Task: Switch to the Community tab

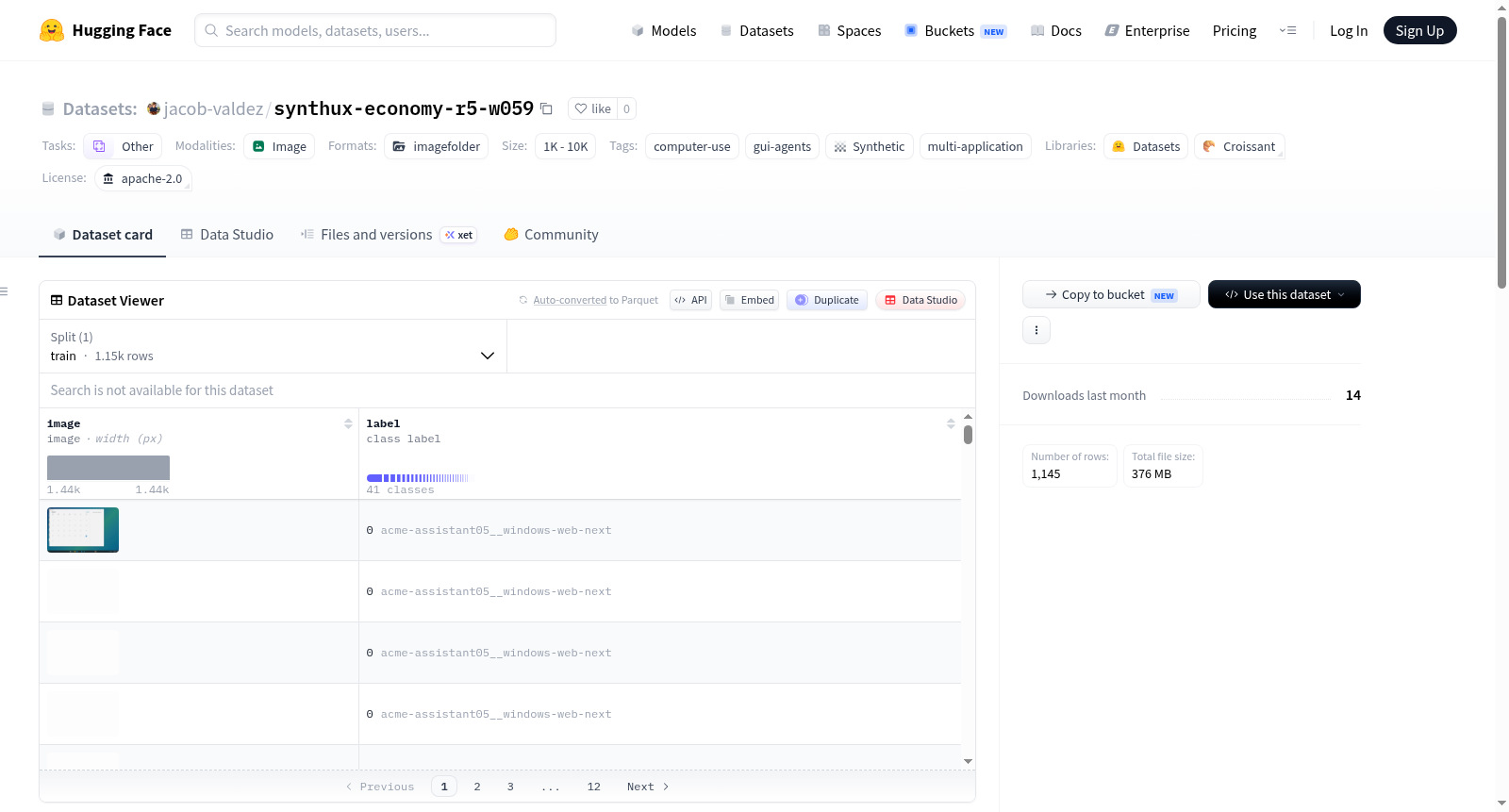Action: (552, 235)
